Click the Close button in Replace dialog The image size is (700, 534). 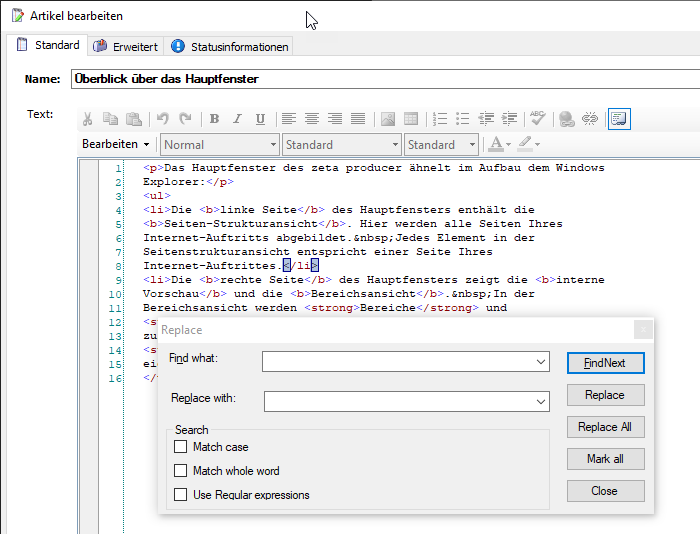[x=605, y=491]
